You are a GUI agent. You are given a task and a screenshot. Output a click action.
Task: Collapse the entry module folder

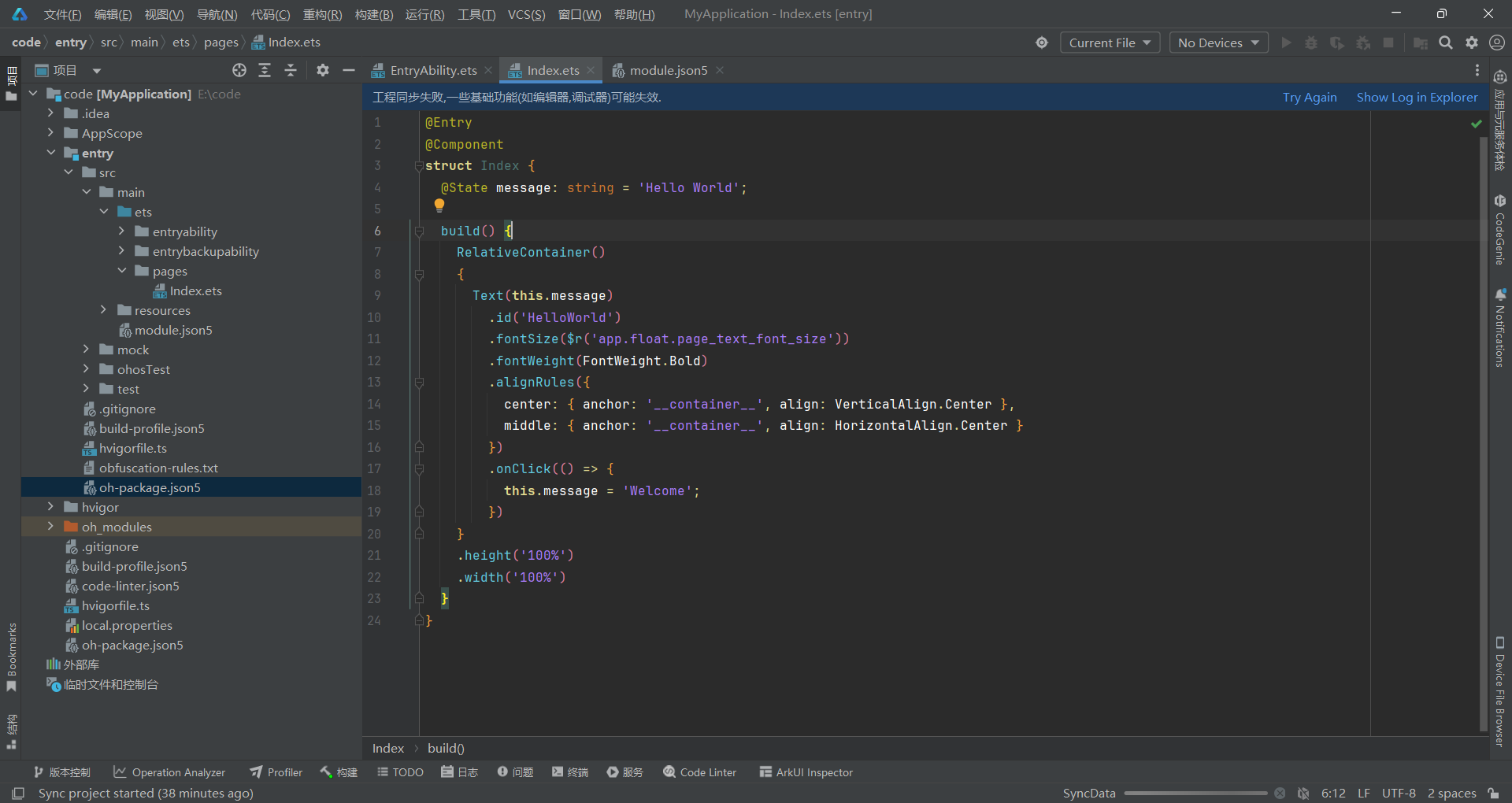pyautogui.click(x=51, y=153)
